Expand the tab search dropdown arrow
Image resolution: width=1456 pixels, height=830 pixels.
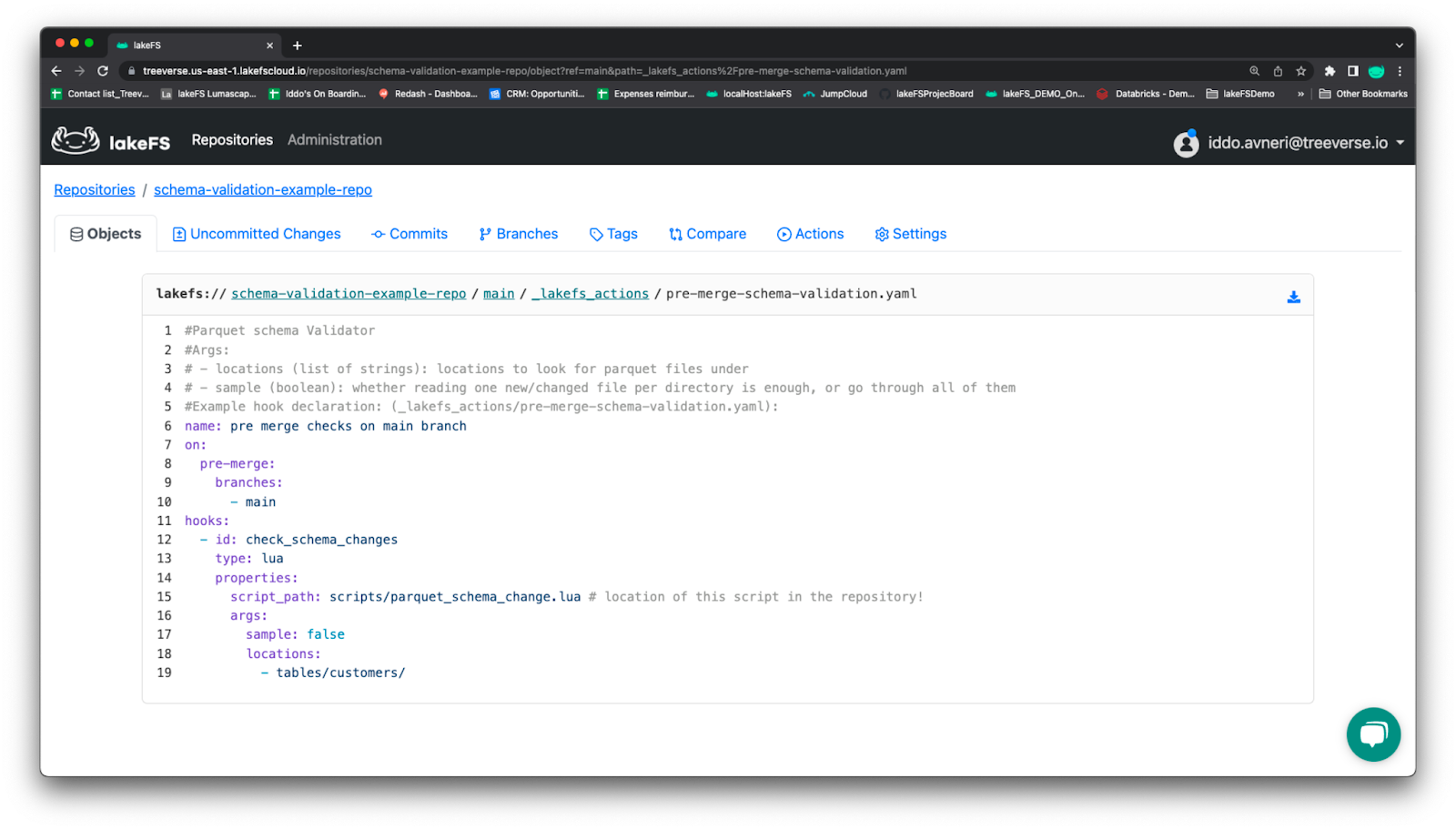click(x=1399, y=46)
